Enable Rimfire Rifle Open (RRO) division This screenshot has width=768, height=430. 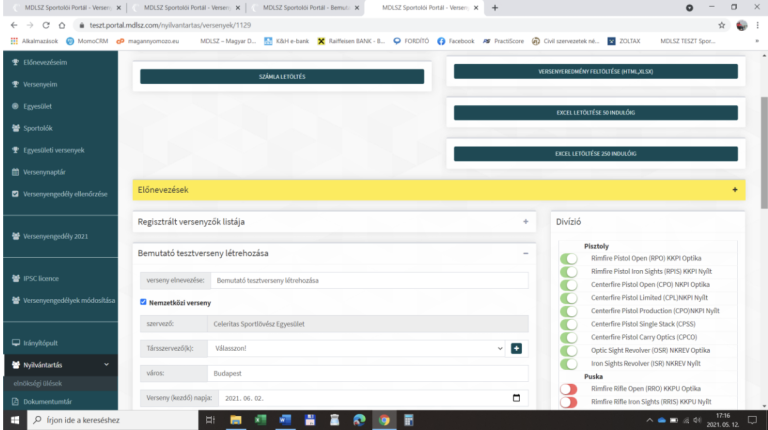point(568,388)
